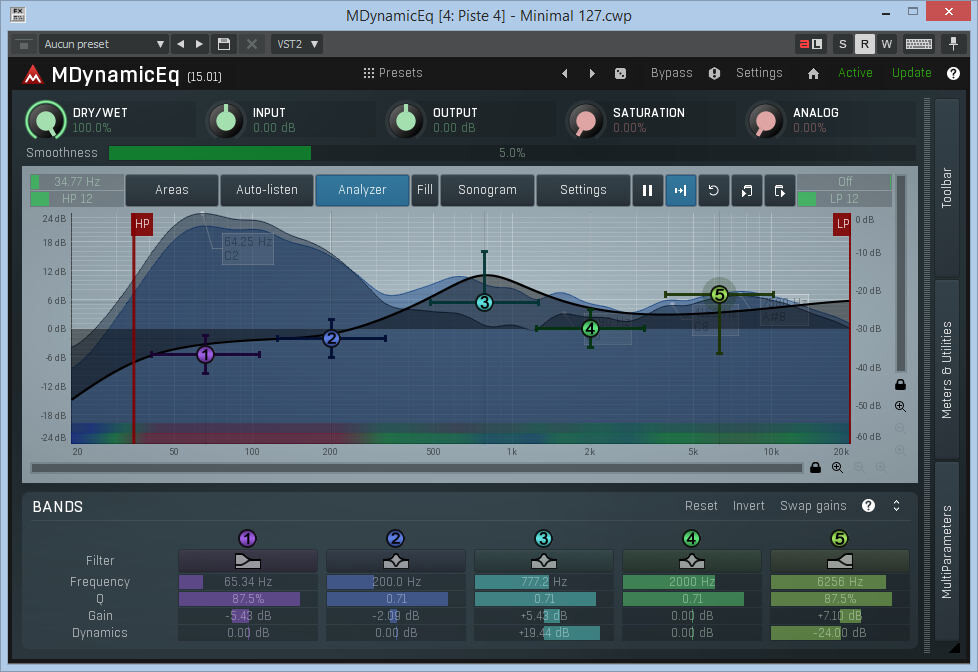Toggle Auto-listen mode
The image size is (978, 672).
pos(267,190)
